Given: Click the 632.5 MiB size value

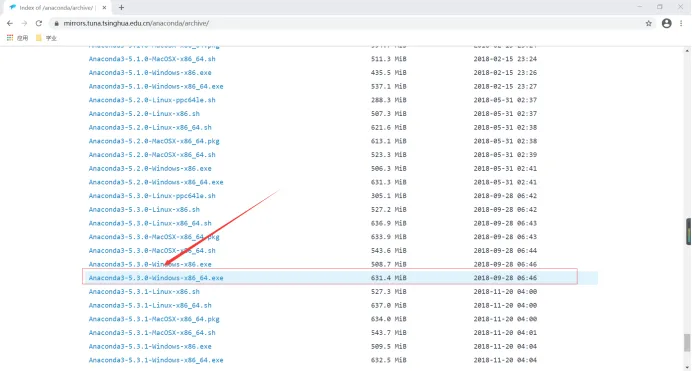Looking at the screenshot, I should pyautogui.click(x=388, y=360).
